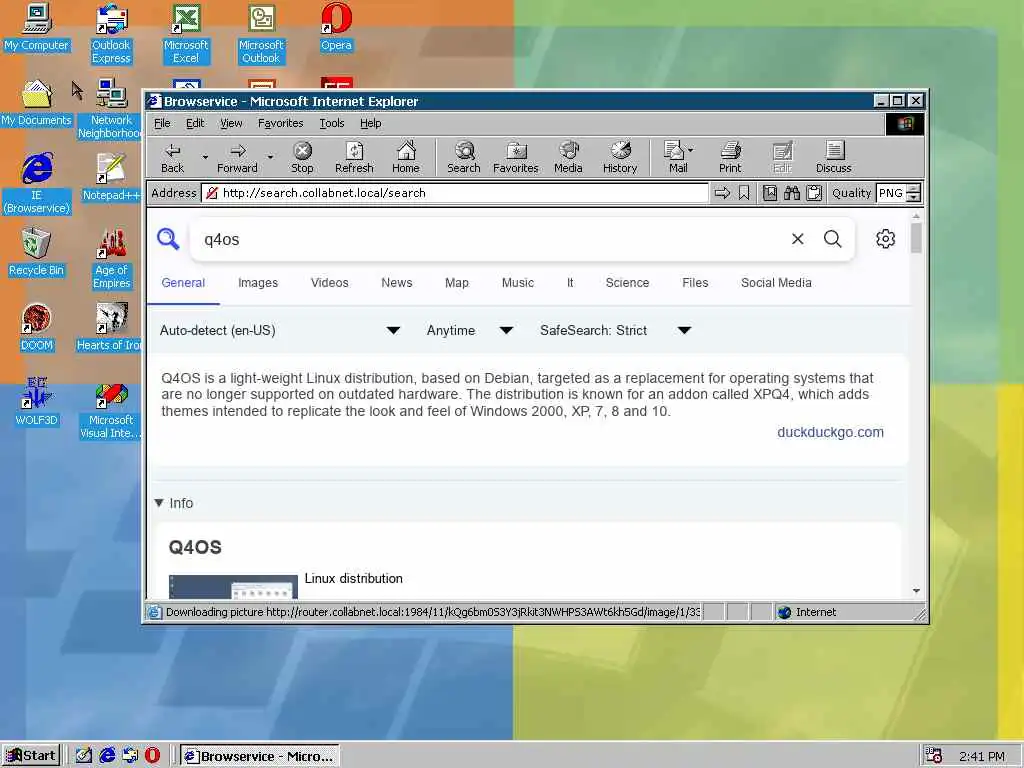Collapse the Info section
This screenshot has height=768, width=1024.
[174, 503]
